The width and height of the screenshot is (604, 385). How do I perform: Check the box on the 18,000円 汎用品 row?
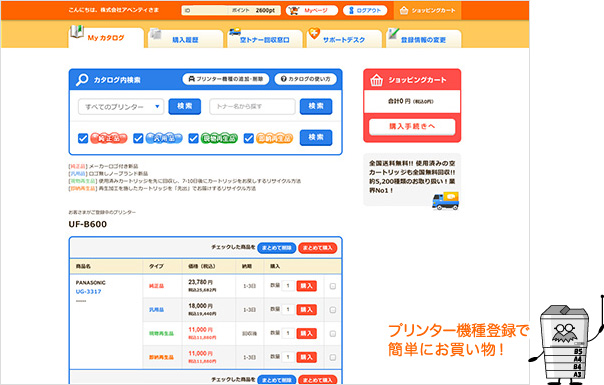[x=333, y=310]
